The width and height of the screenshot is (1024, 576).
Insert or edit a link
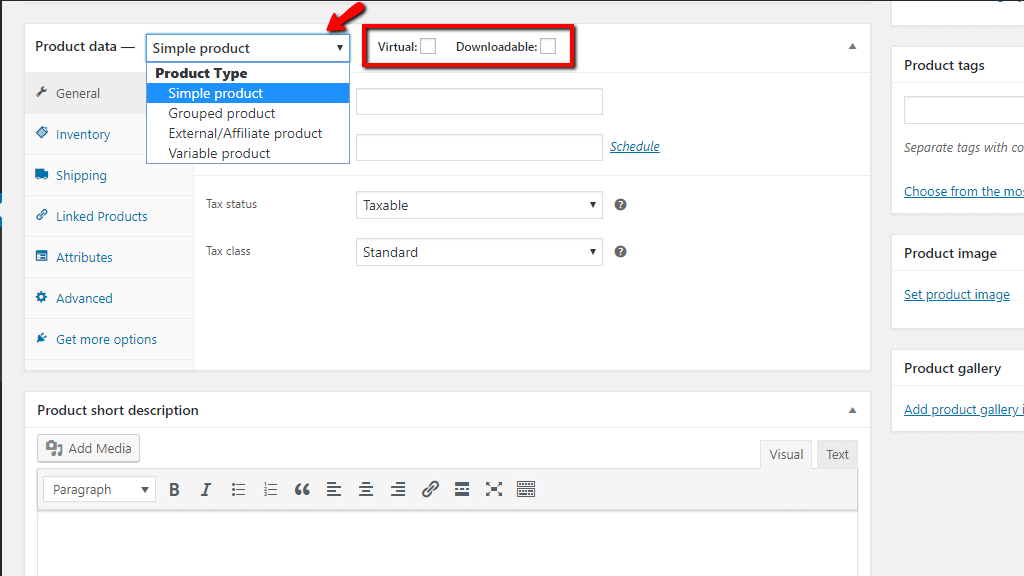430,490
